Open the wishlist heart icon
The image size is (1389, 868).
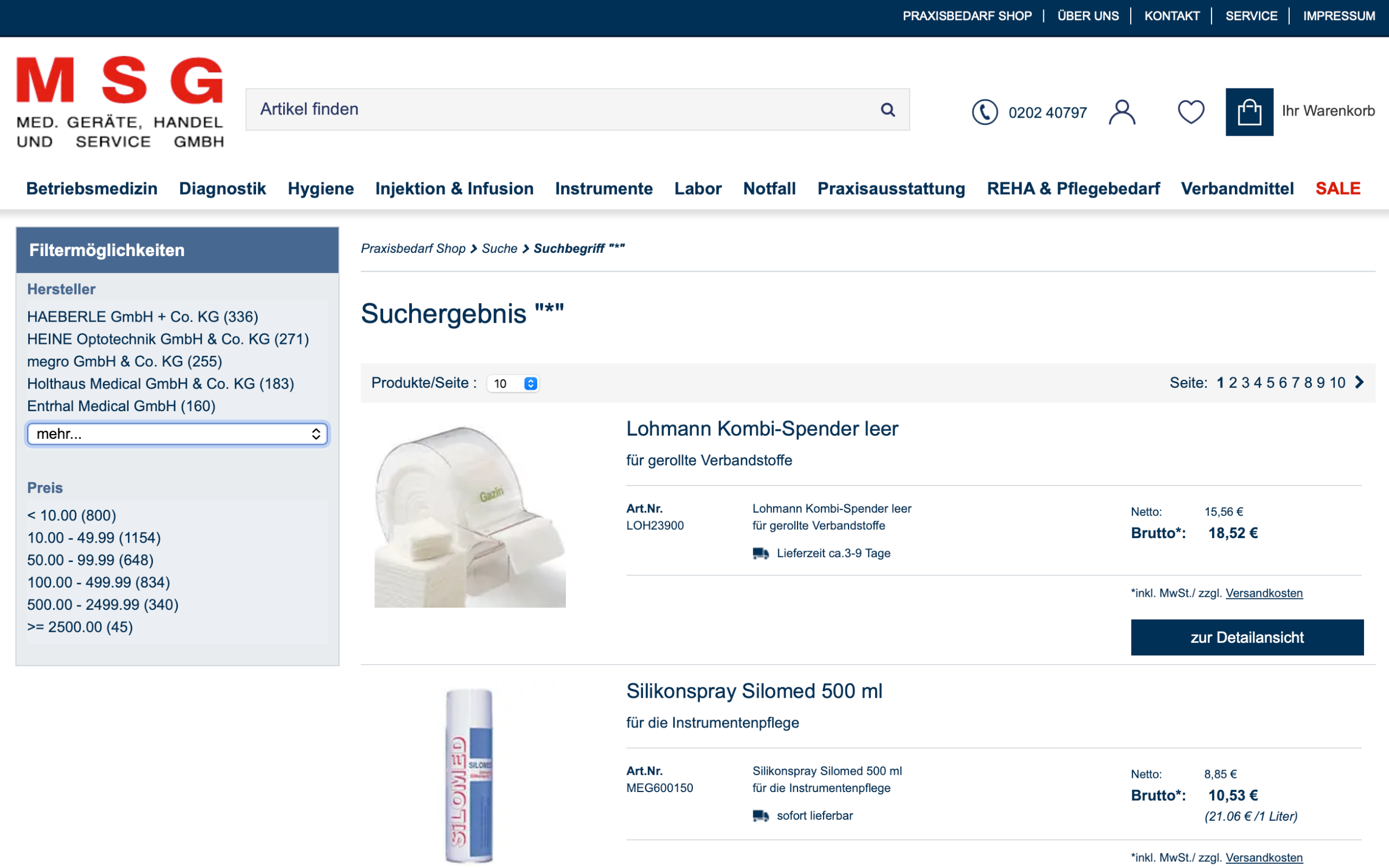1191,112
